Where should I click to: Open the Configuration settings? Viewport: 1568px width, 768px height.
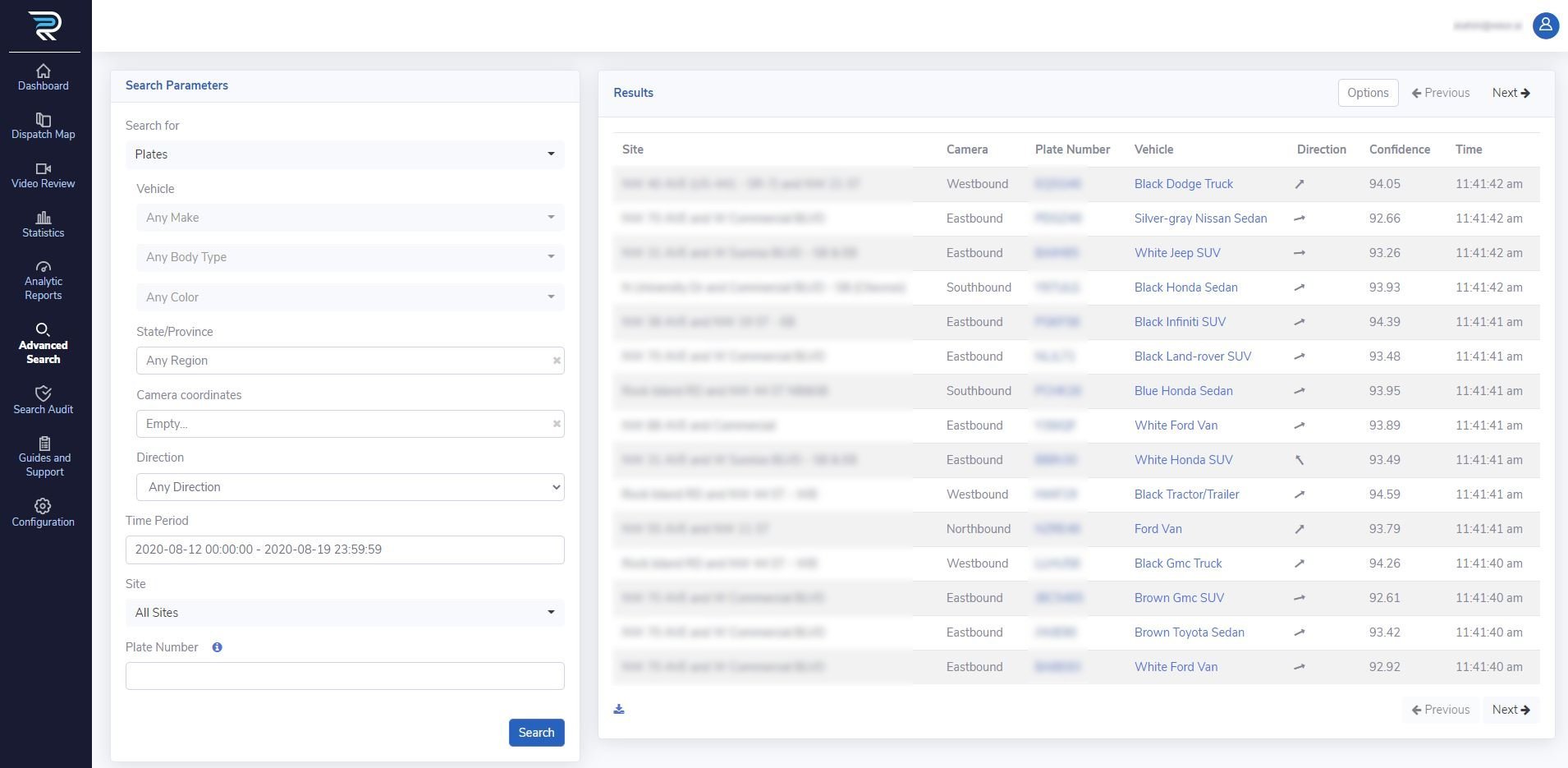click(x=44, y=513)
